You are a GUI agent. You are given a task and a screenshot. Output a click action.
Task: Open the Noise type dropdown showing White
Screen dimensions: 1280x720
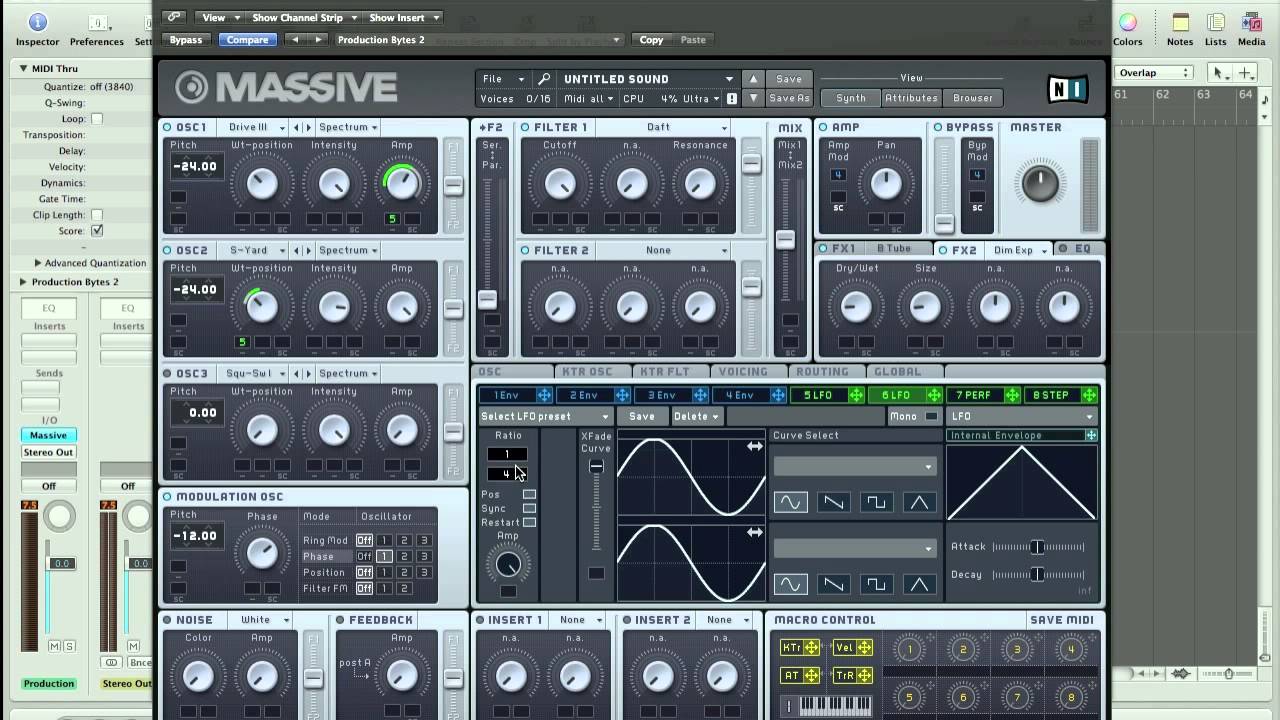(262, 620)
